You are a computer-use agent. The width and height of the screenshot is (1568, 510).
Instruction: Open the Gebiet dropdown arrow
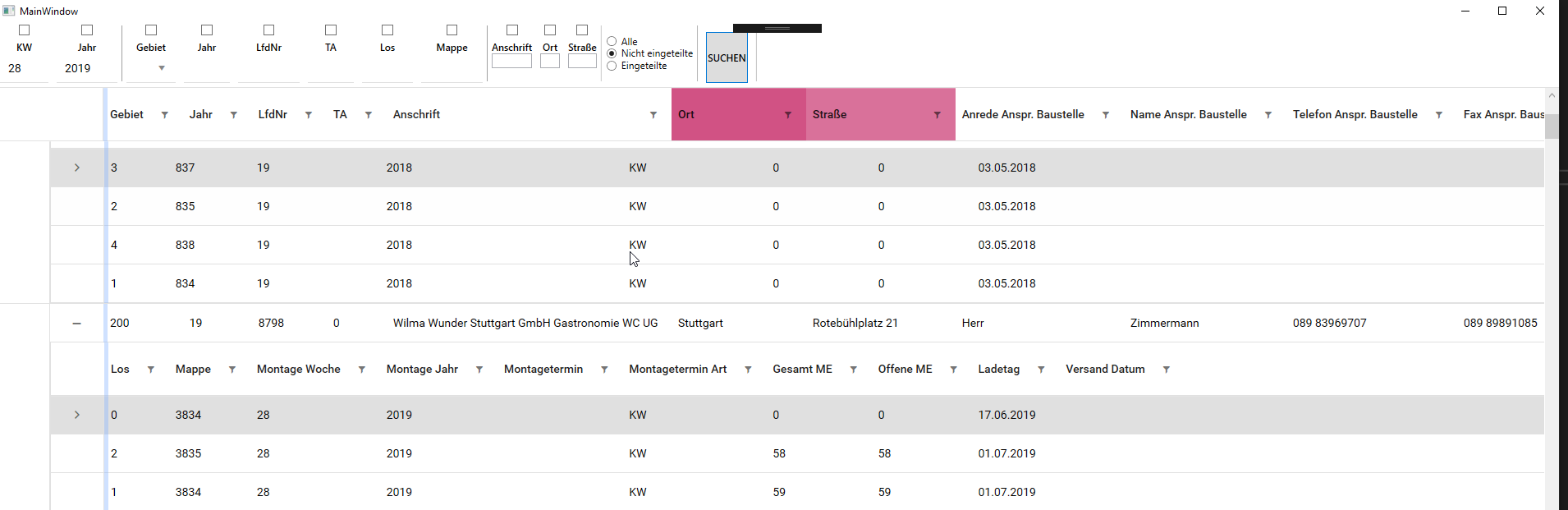[162, 68]
